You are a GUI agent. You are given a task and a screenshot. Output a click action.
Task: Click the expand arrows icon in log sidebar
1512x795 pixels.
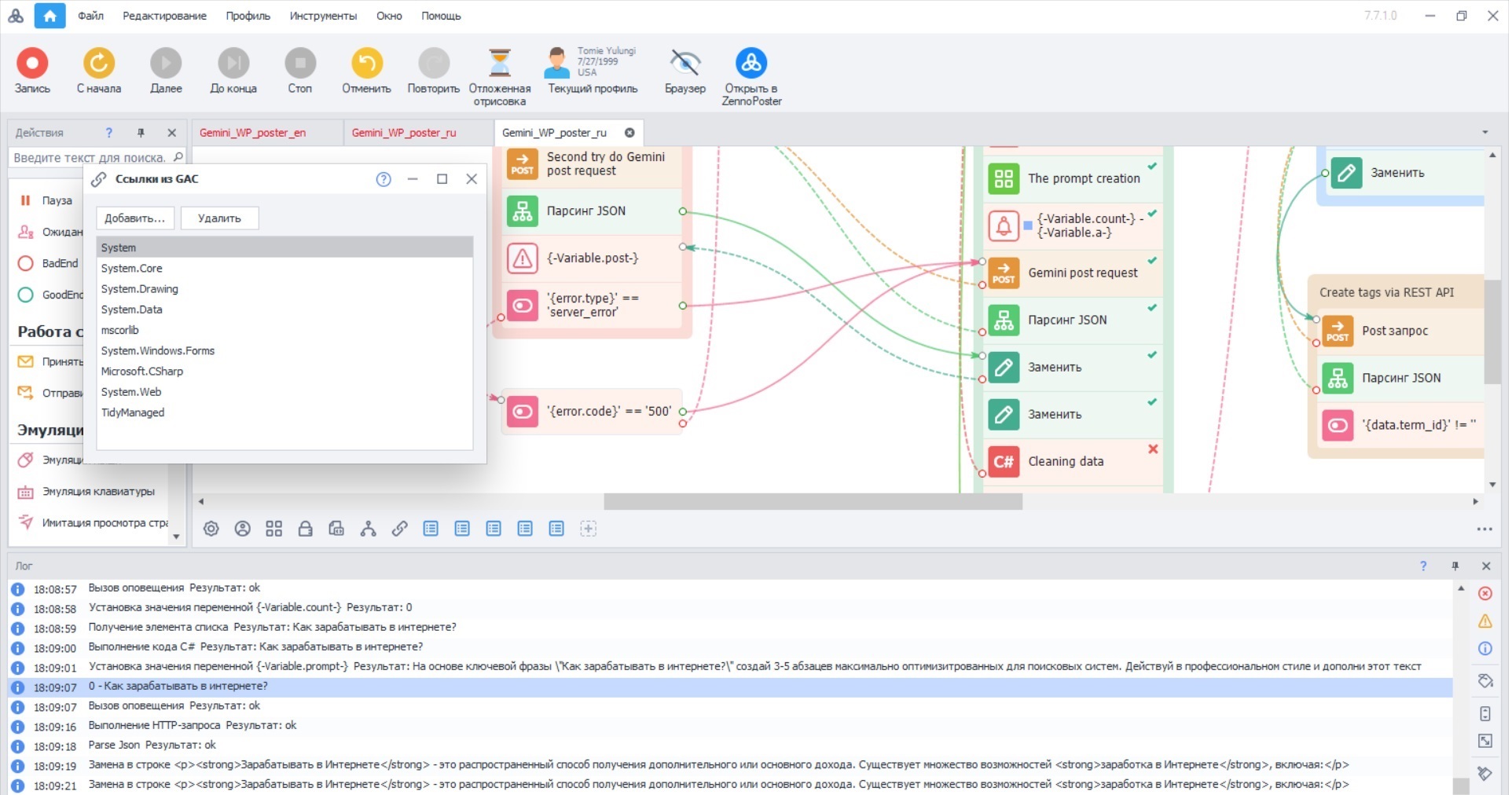(1485, 742)
